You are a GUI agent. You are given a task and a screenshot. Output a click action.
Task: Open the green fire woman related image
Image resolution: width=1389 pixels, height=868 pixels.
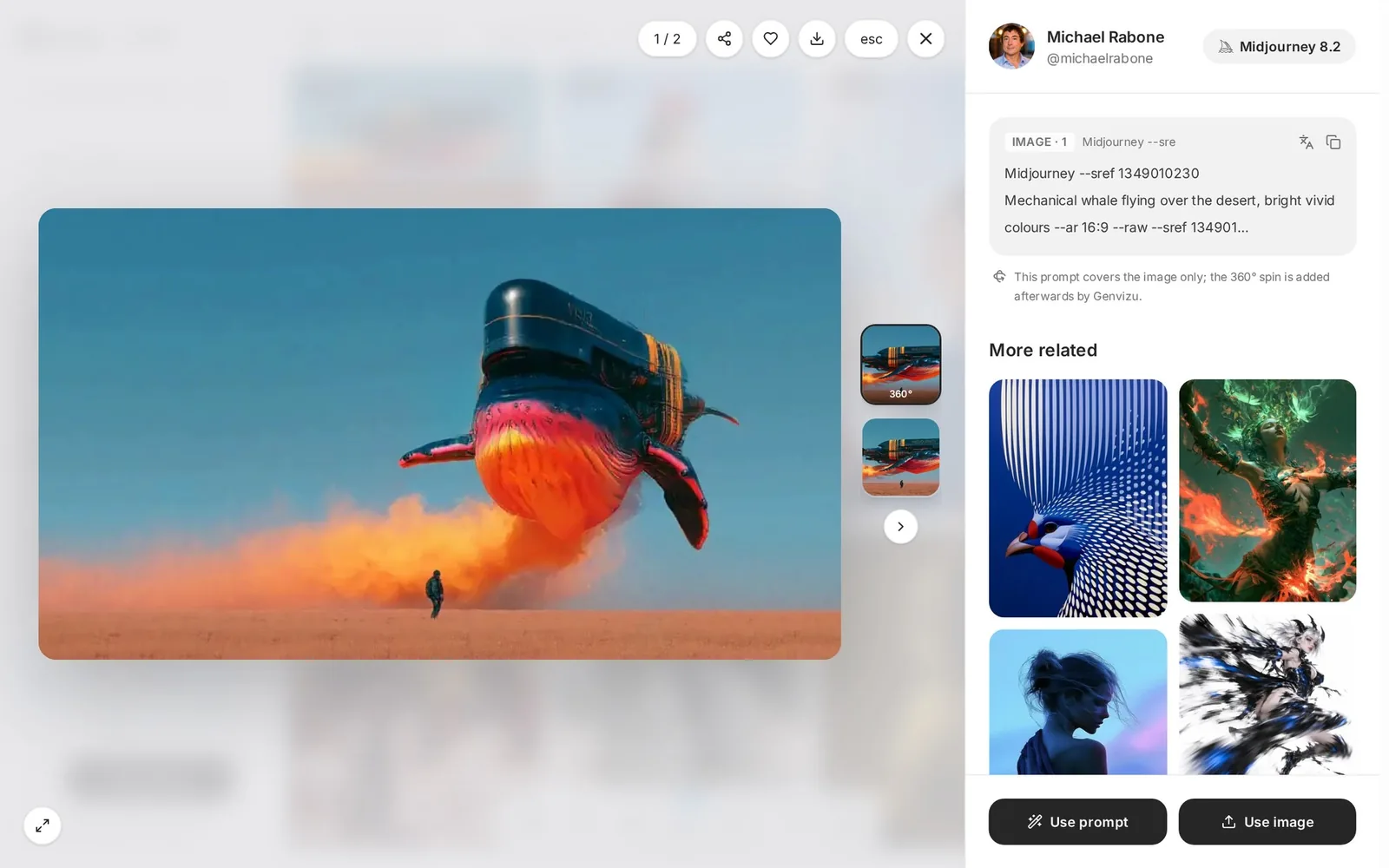click(x=1267, y=490)
